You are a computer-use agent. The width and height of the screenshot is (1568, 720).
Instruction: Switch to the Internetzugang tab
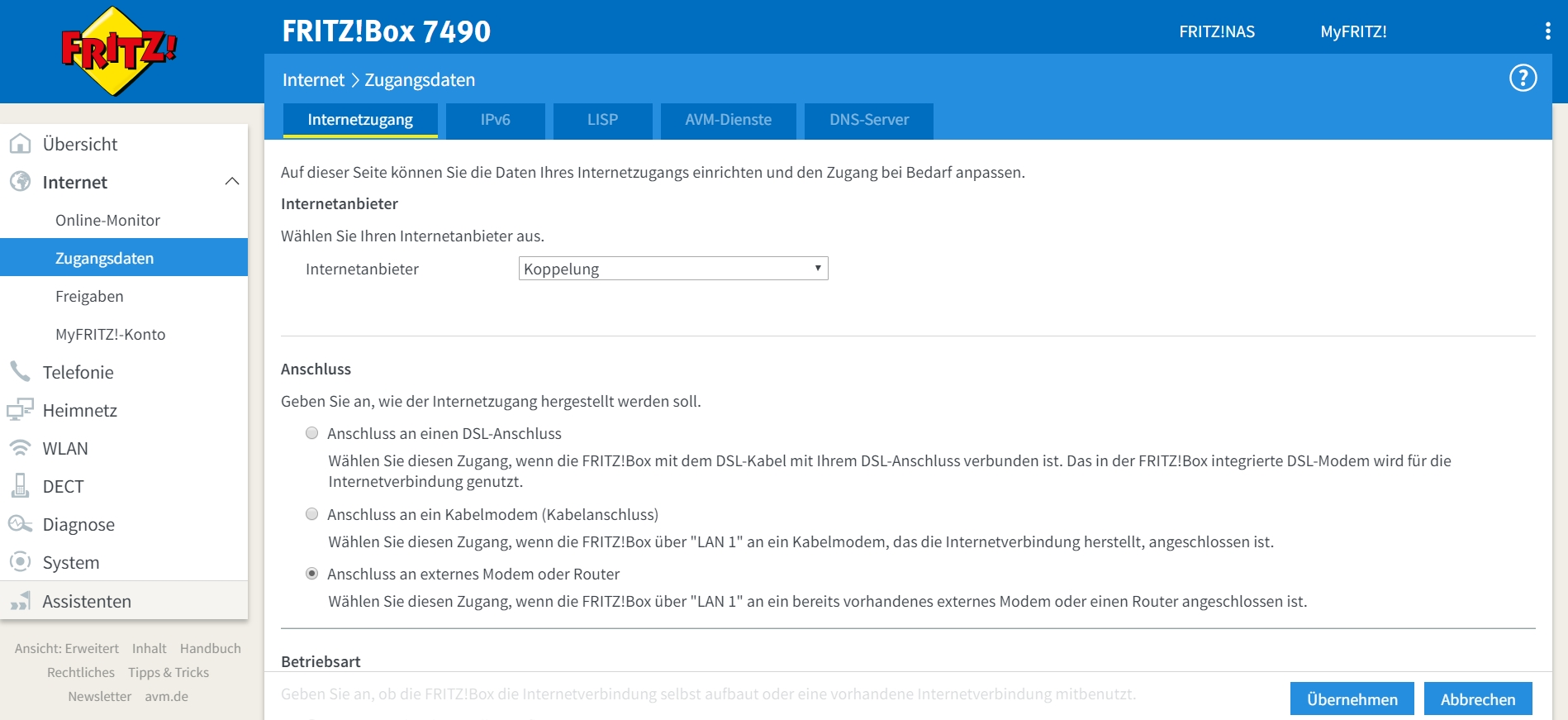click(x=360, y=120)
